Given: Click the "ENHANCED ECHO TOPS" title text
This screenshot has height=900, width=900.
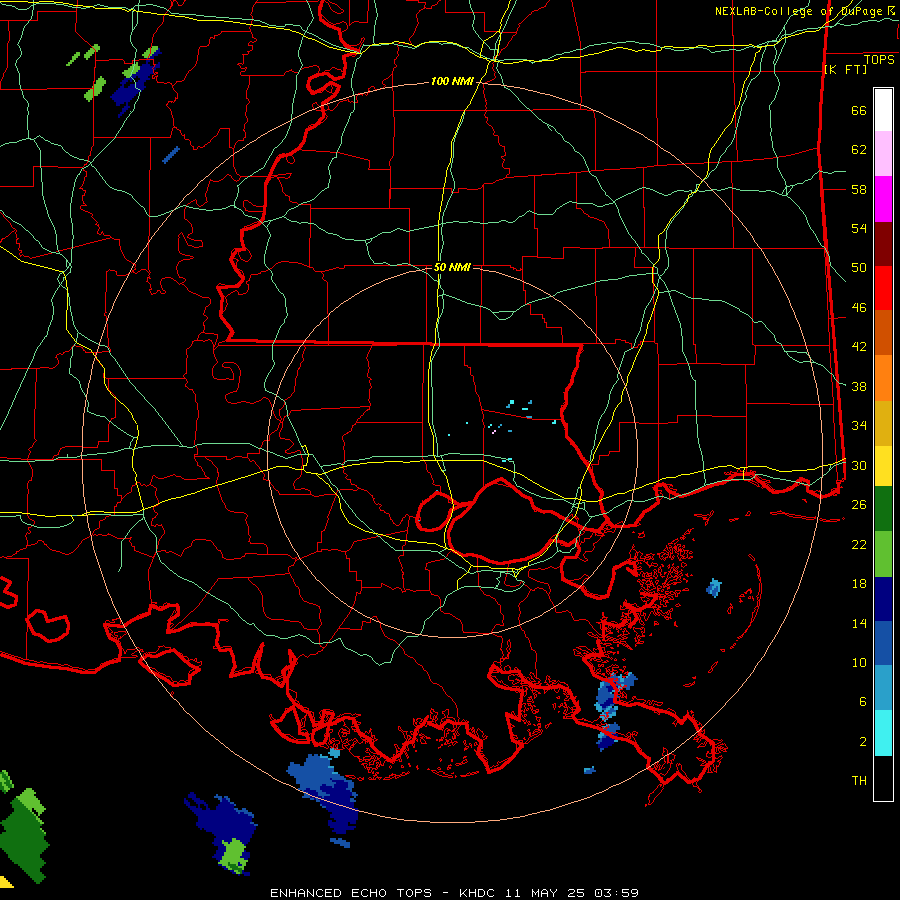Looking at the screenshot, I should click(x=351, y=893).
